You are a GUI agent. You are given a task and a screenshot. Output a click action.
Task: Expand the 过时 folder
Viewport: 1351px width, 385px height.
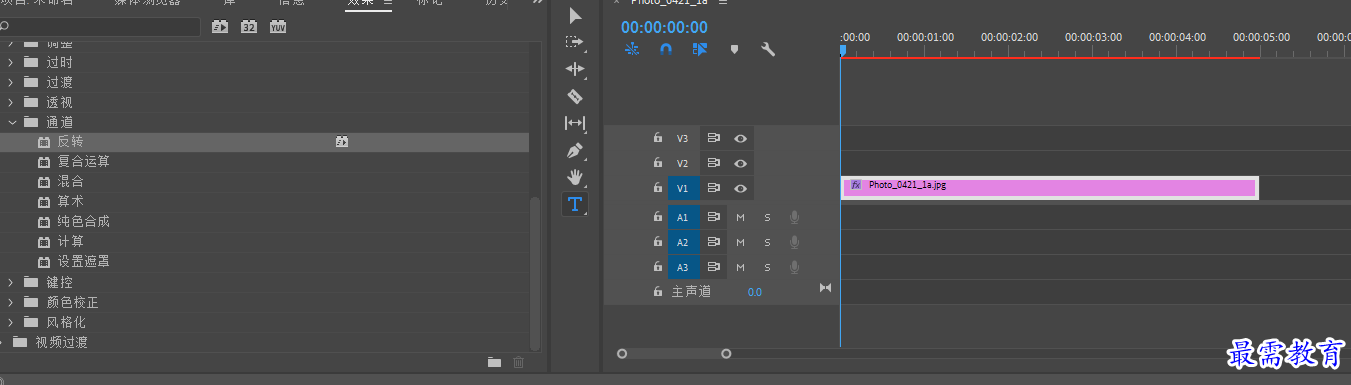(11, 62)
